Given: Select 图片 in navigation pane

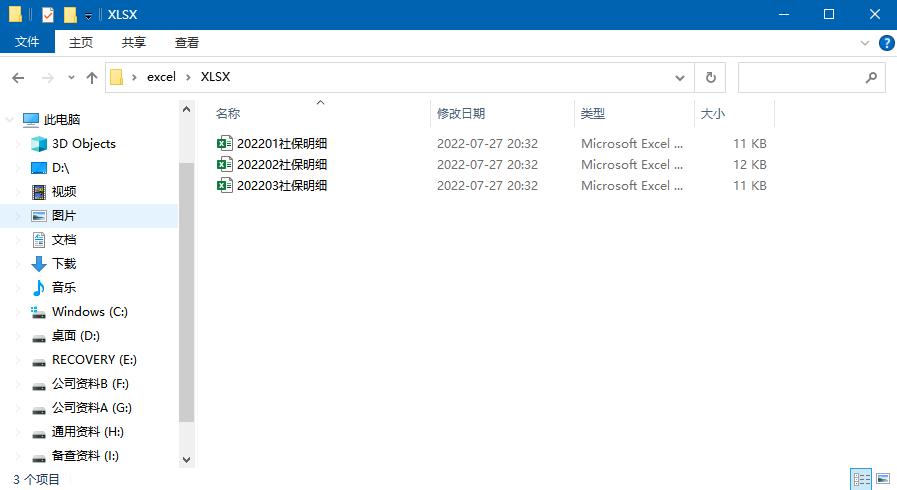Looking at the screenshot, I should tap(63, 216).
